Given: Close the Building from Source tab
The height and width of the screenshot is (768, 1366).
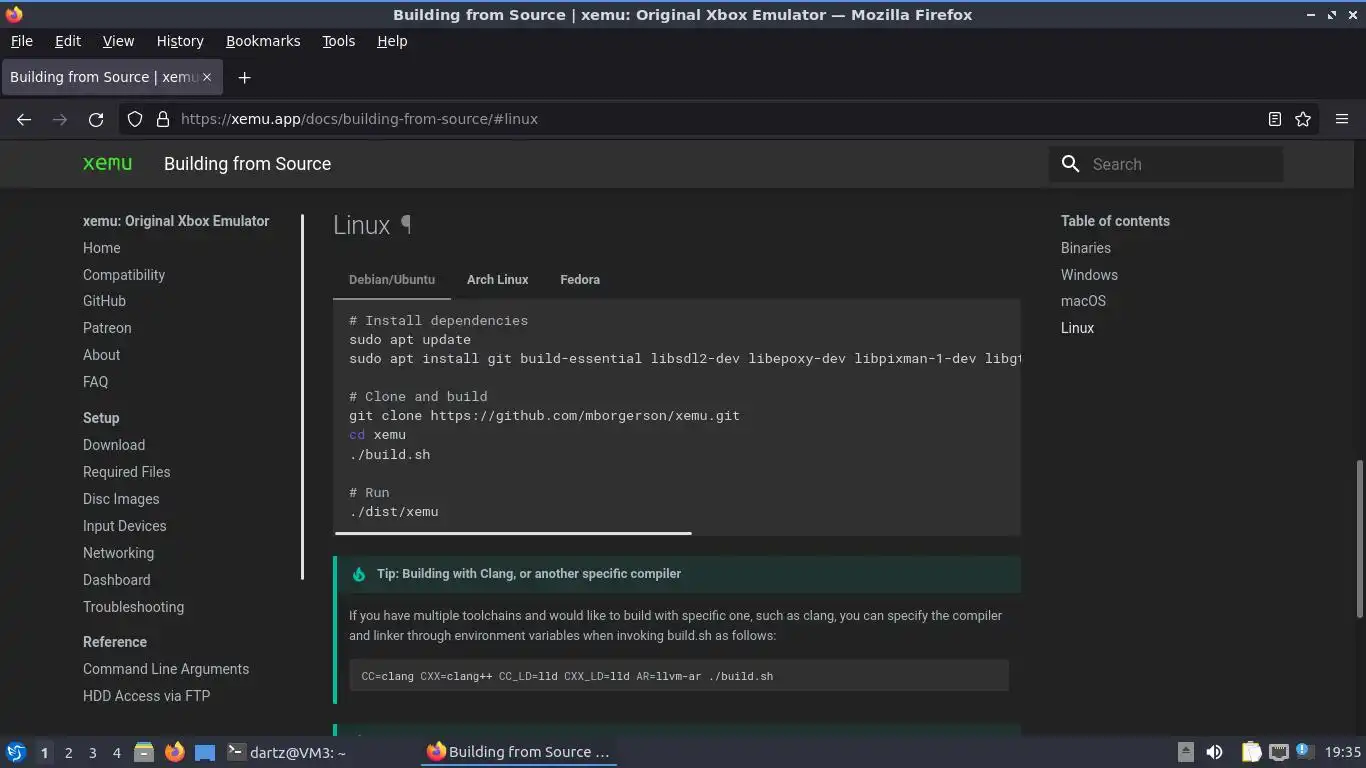Looking at the screenshot, I should [207, 77].
